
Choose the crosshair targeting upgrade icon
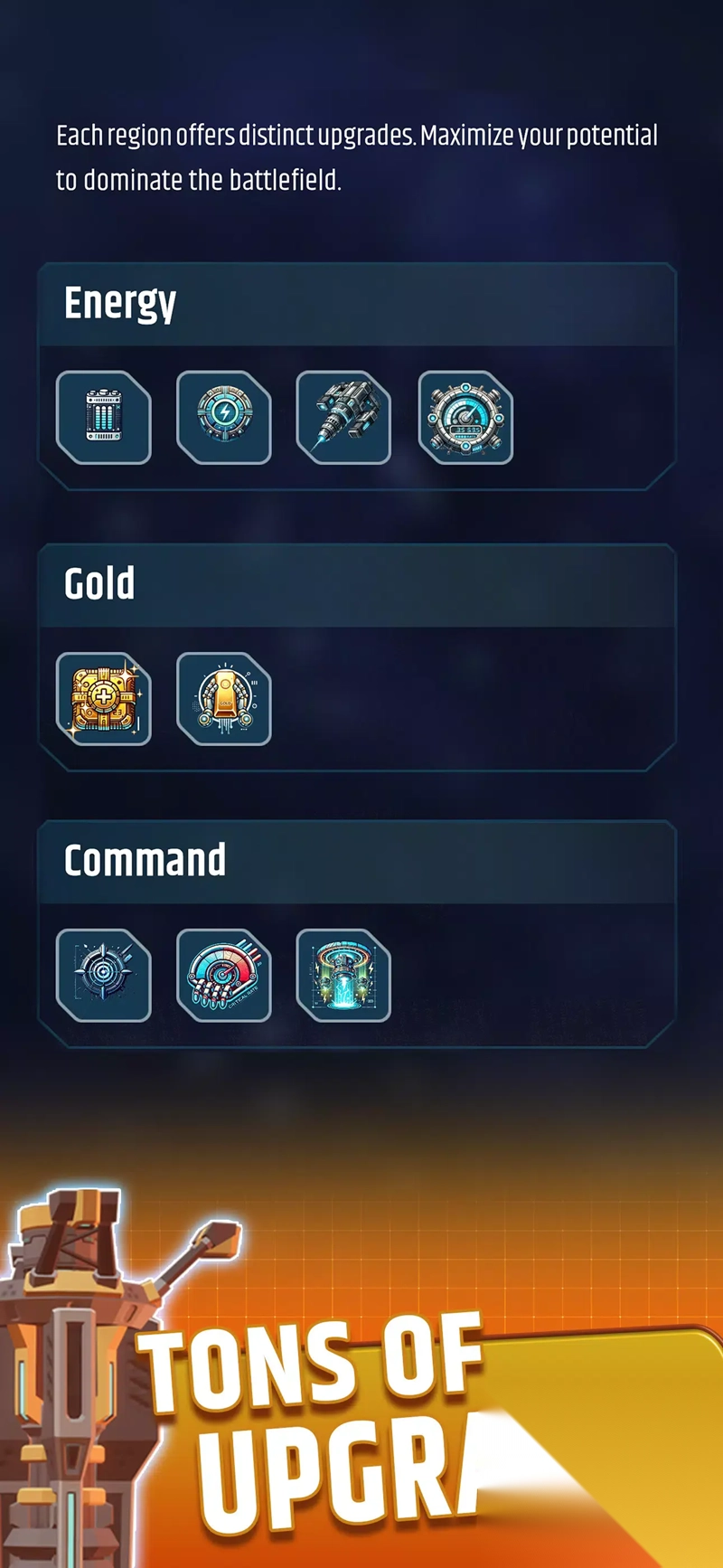point(104,976)
